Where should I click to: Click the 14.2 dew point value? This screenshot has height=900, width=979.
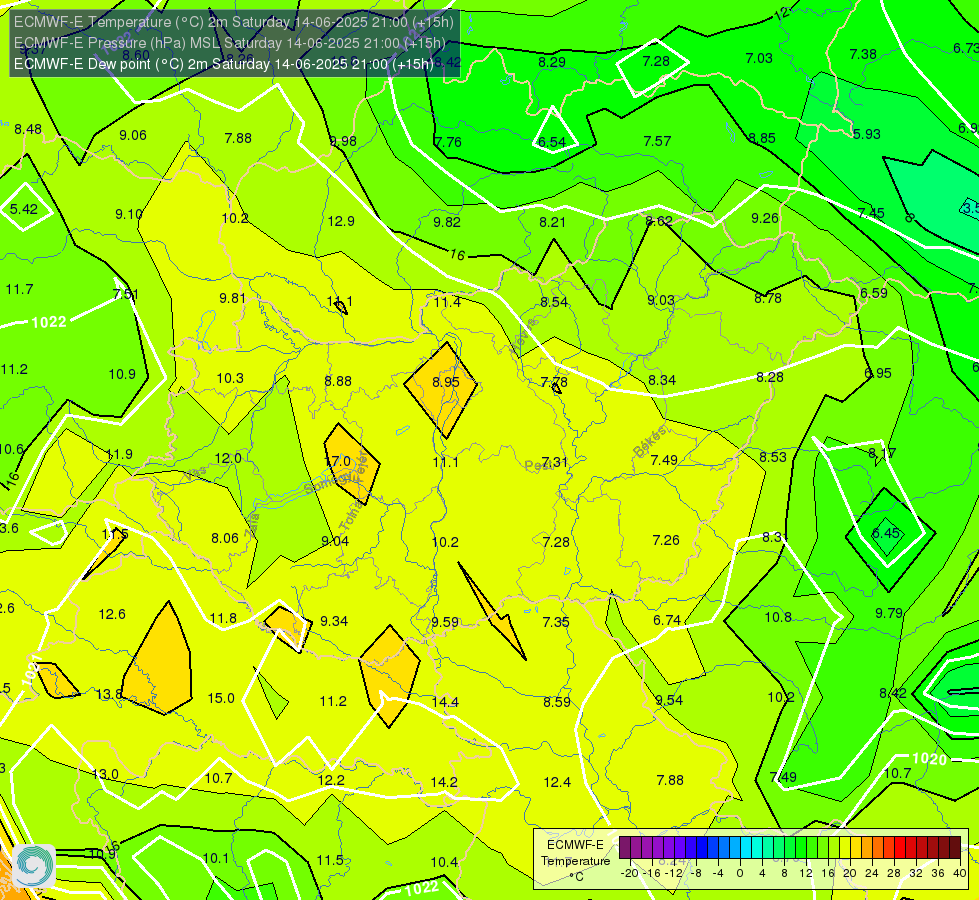[x=444, y=782]
